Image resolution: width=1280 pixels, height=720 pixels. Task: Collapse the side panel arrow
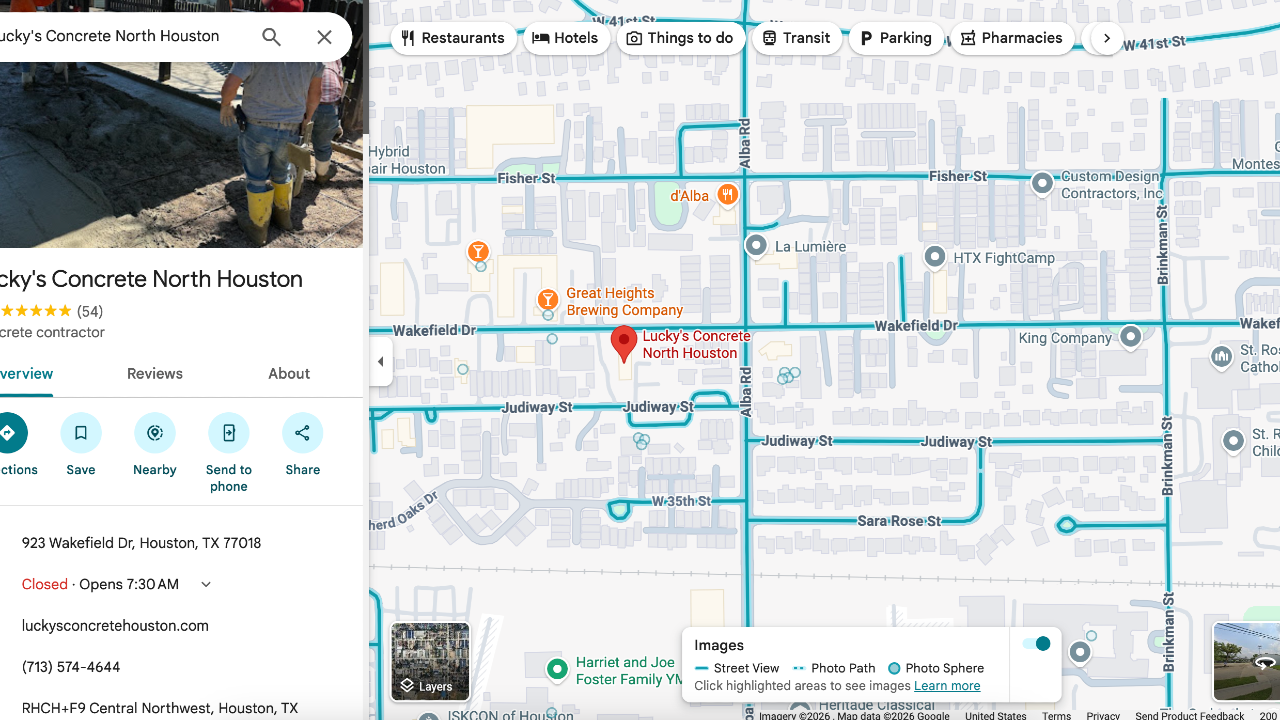(381, 362)
